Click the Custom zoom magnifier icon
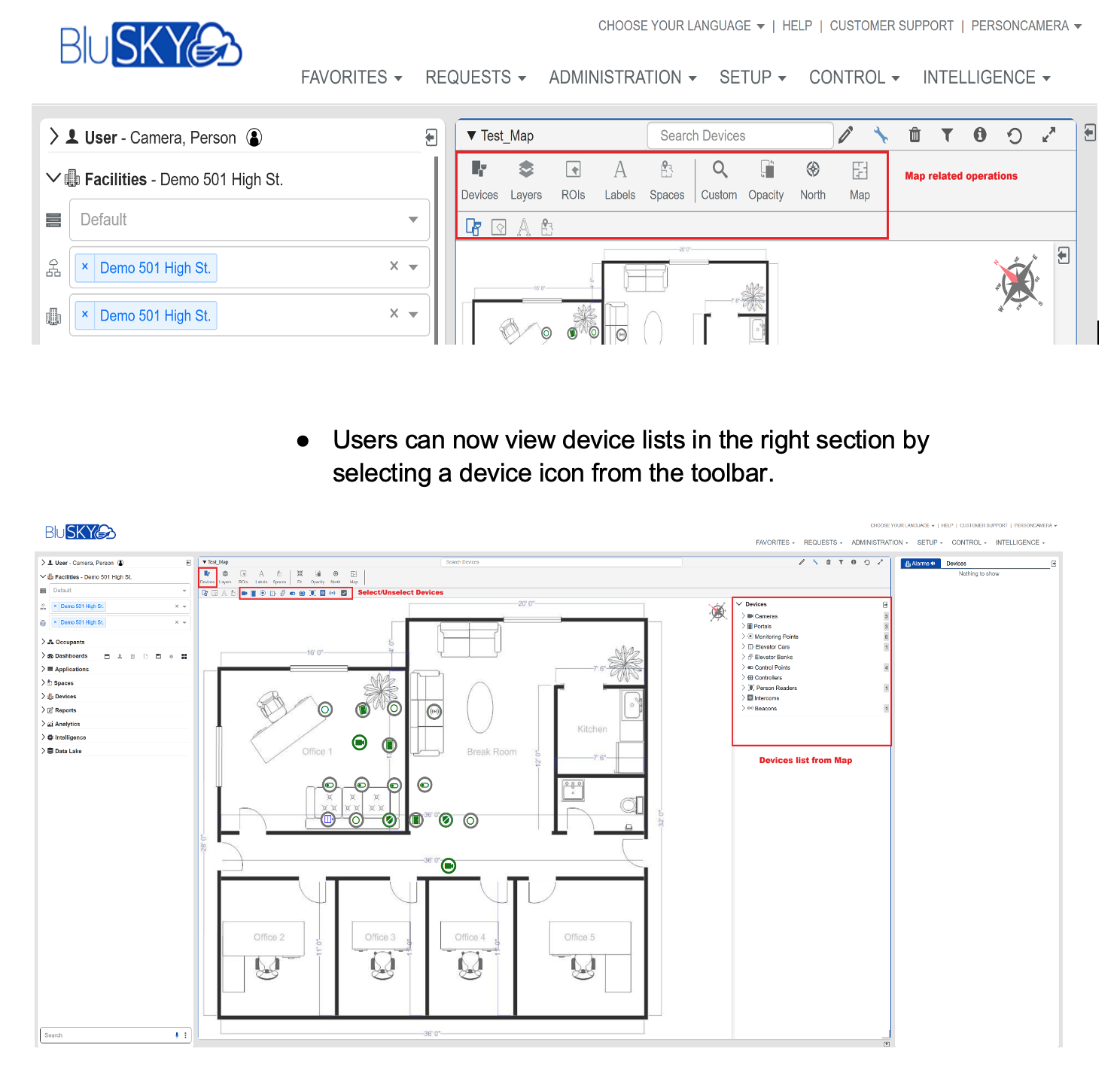 (x=719, y=180)
